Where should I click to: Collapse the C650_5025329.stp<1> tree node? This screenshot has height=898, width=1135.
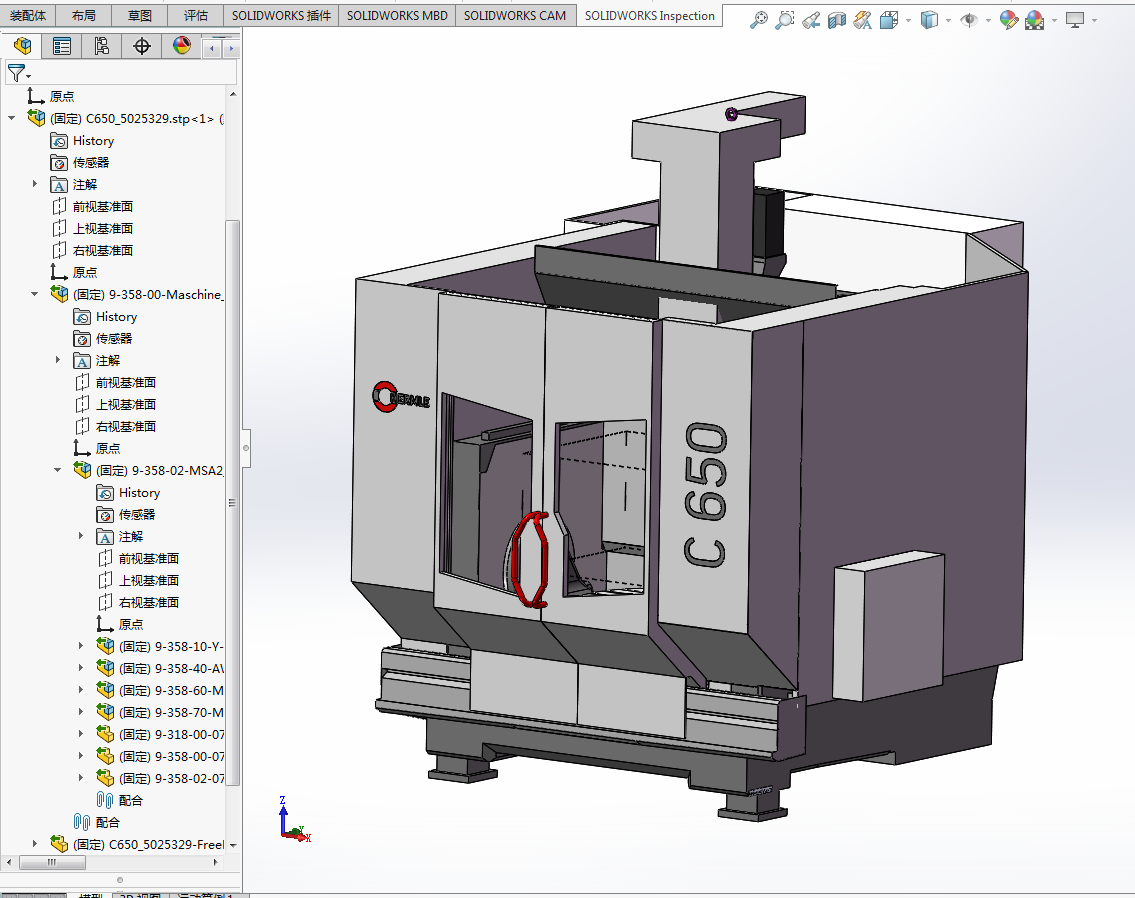click(x=12, y=118)
